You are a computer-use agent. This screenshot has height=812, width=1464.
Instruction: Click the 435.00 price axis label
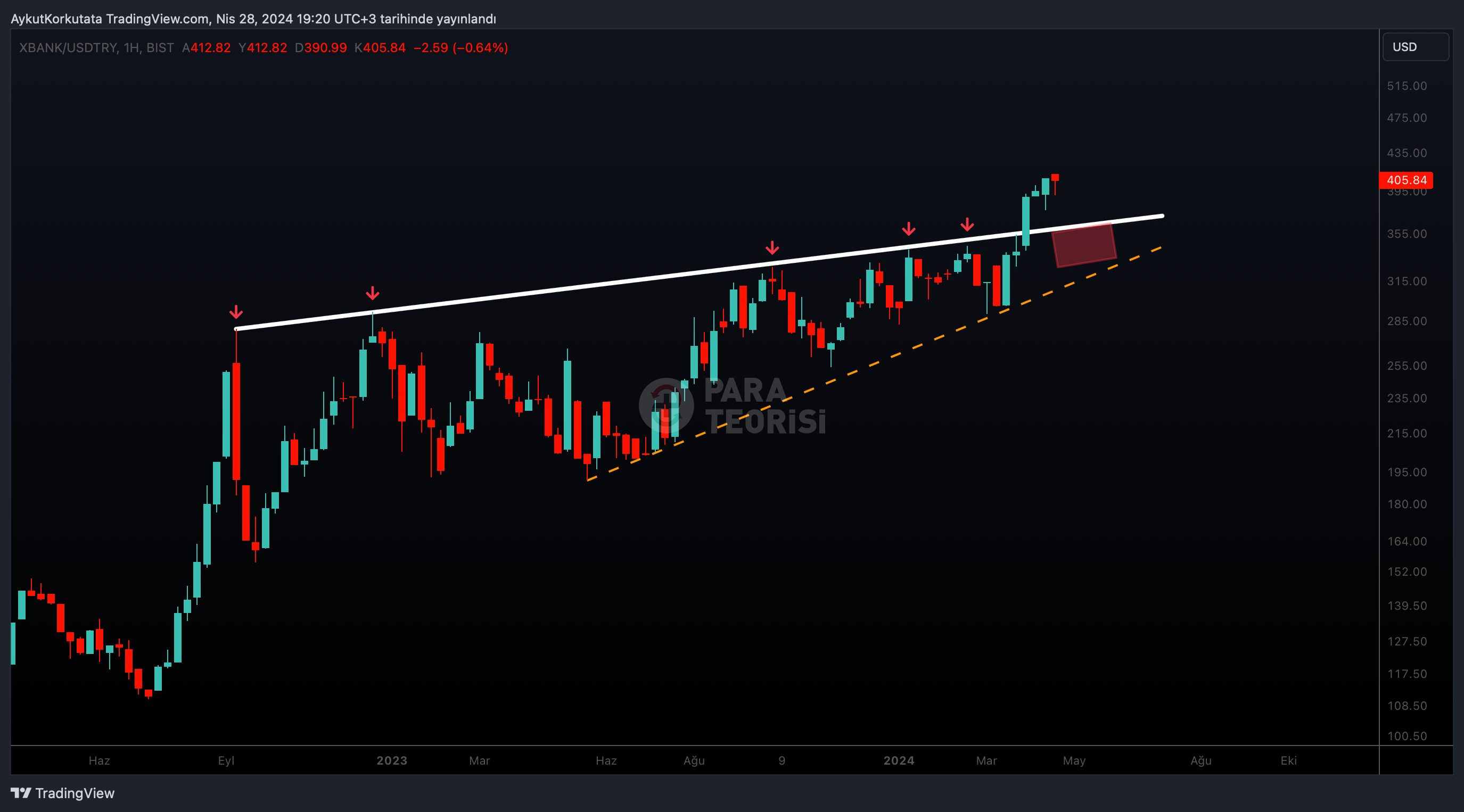(1407, 153)
